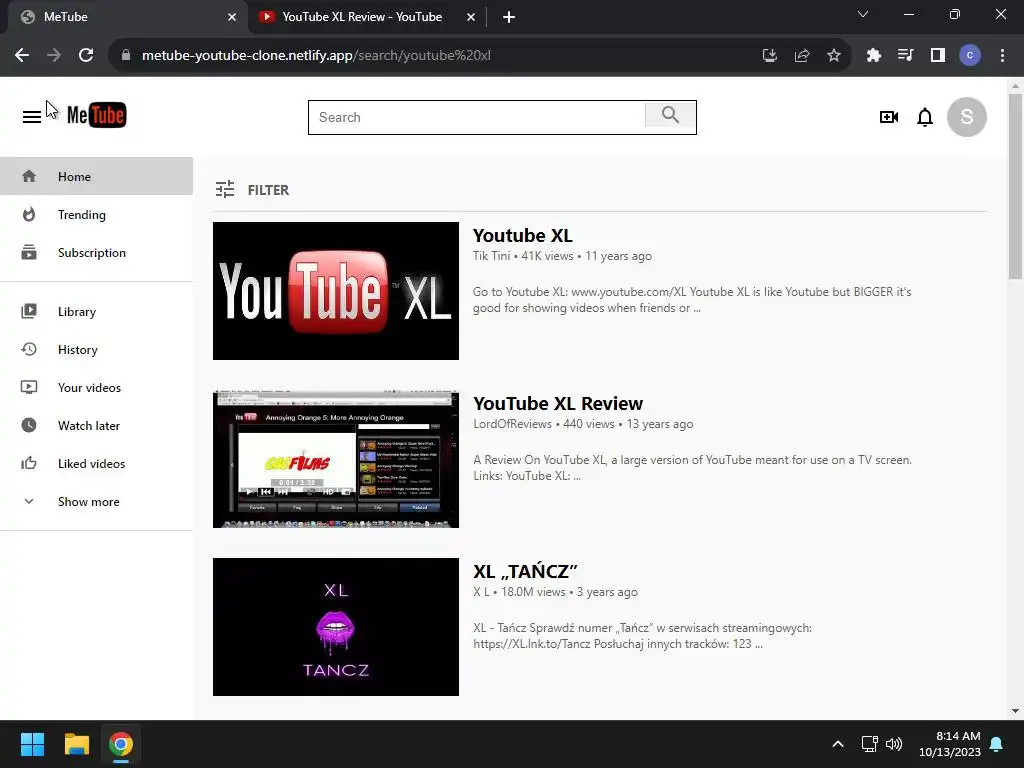Open the hamburger menu next to MeTube logo
Image resolution: width=1024 pixels, height=768 pixels.
click(x=31, y=117)
